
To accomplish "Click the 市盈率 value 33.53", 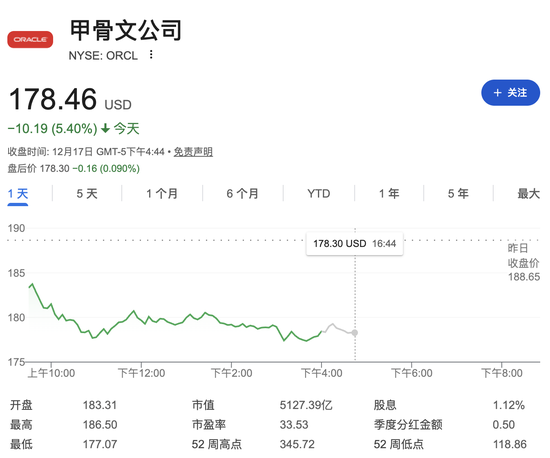I will pyautogui.click(x=294, y=425).
